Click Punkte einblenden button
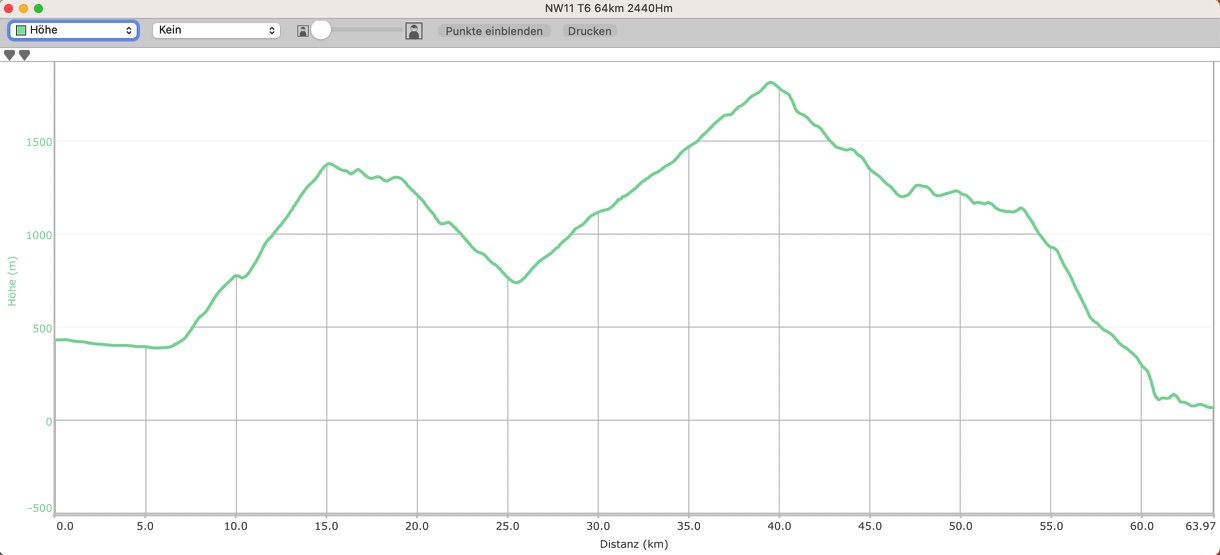Image resolution: width=1220 pixels, height=555 pixels. (494, 31)
